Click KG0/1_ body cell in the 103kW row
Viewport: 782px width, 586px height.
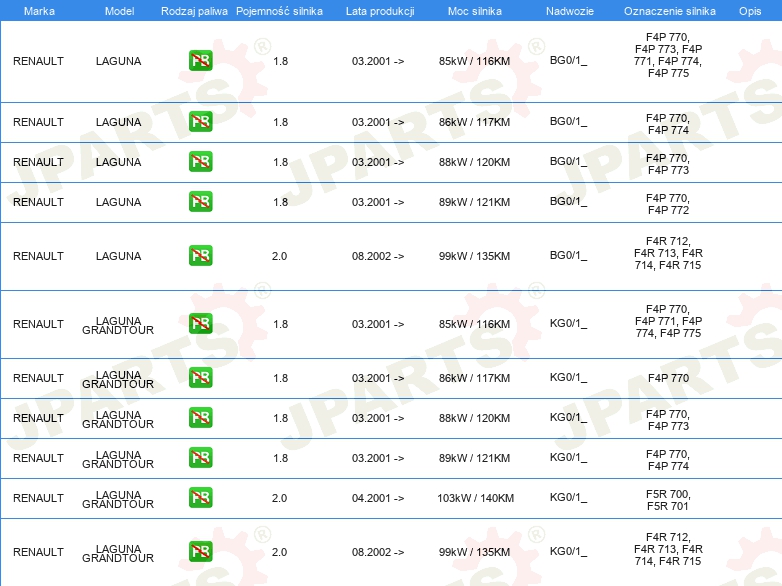[x=569, y=497]
